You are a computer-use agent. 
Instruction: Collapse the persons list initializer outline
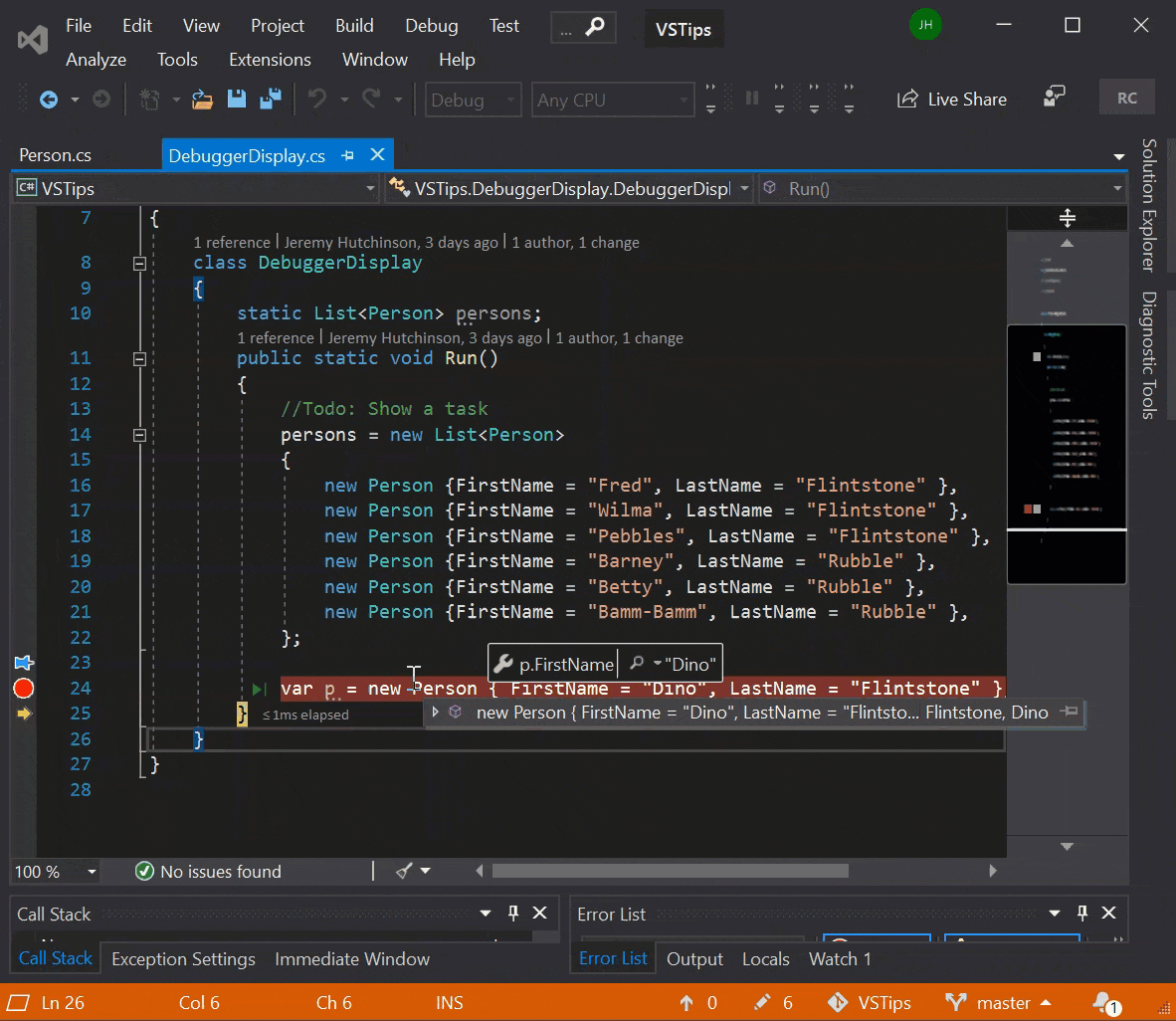click(138, 435)
